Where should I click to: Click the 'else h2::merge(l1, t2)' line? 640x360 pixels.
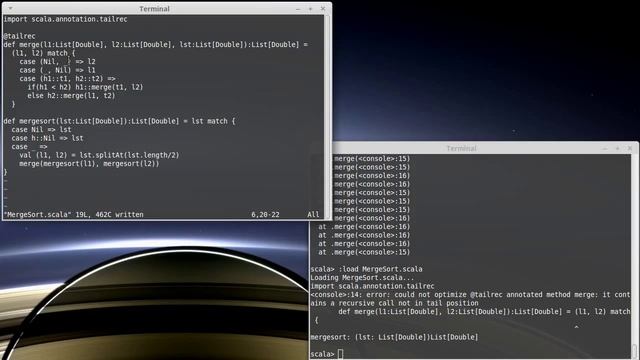(x=71, y=96)
